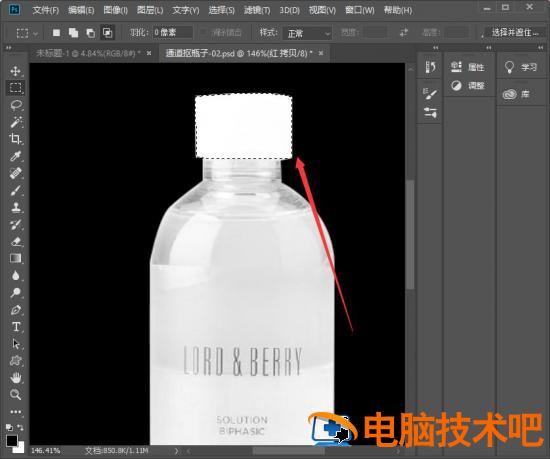
Task: Select the Custom Shape tool
Action: [15, 360]
